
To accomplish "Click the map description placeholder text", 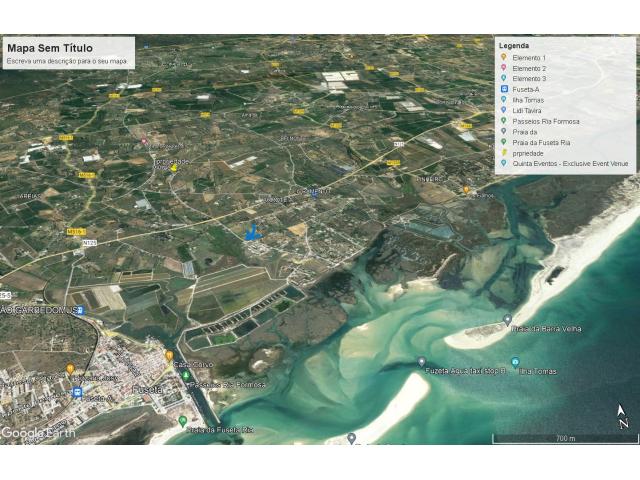I will pos(67,61).
